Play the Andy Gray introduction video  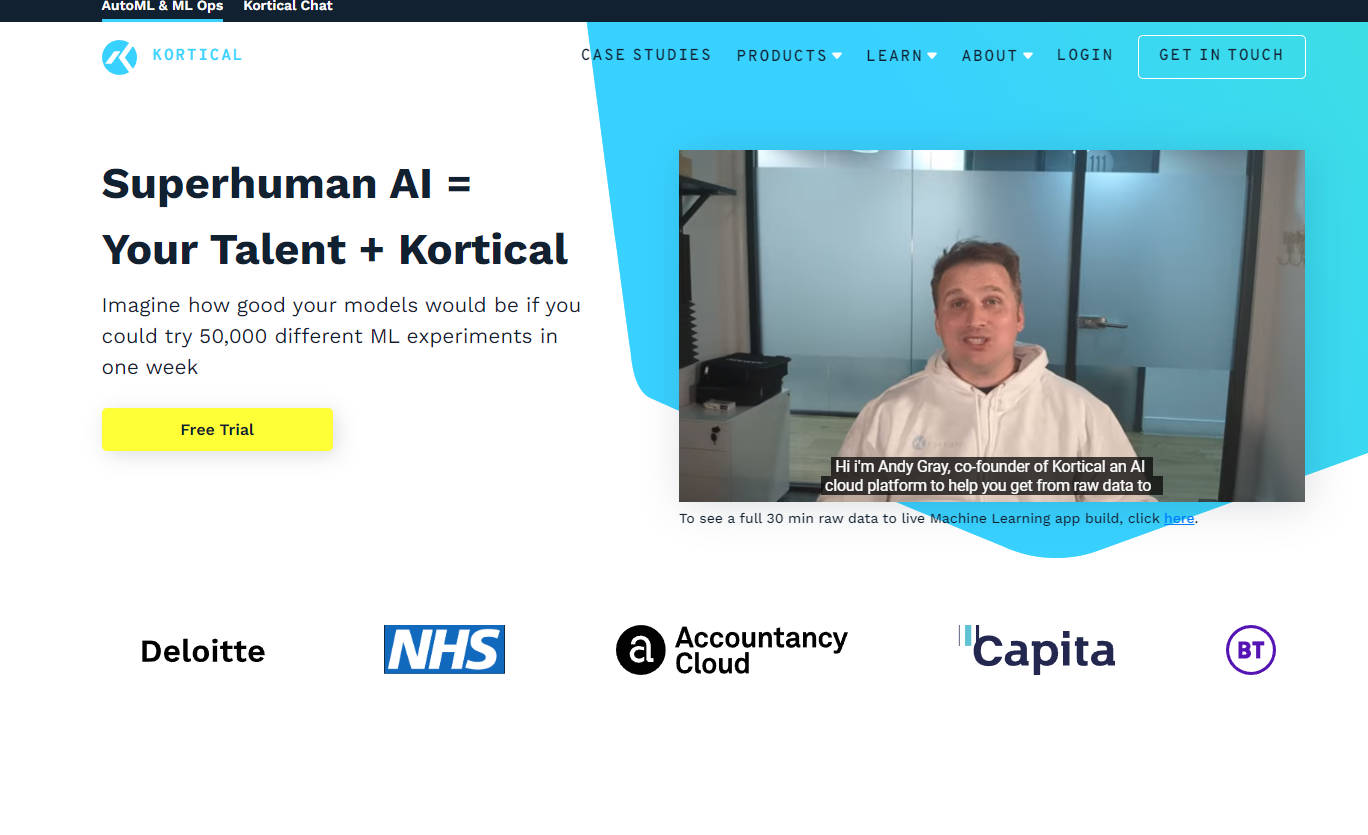(991, 326)
